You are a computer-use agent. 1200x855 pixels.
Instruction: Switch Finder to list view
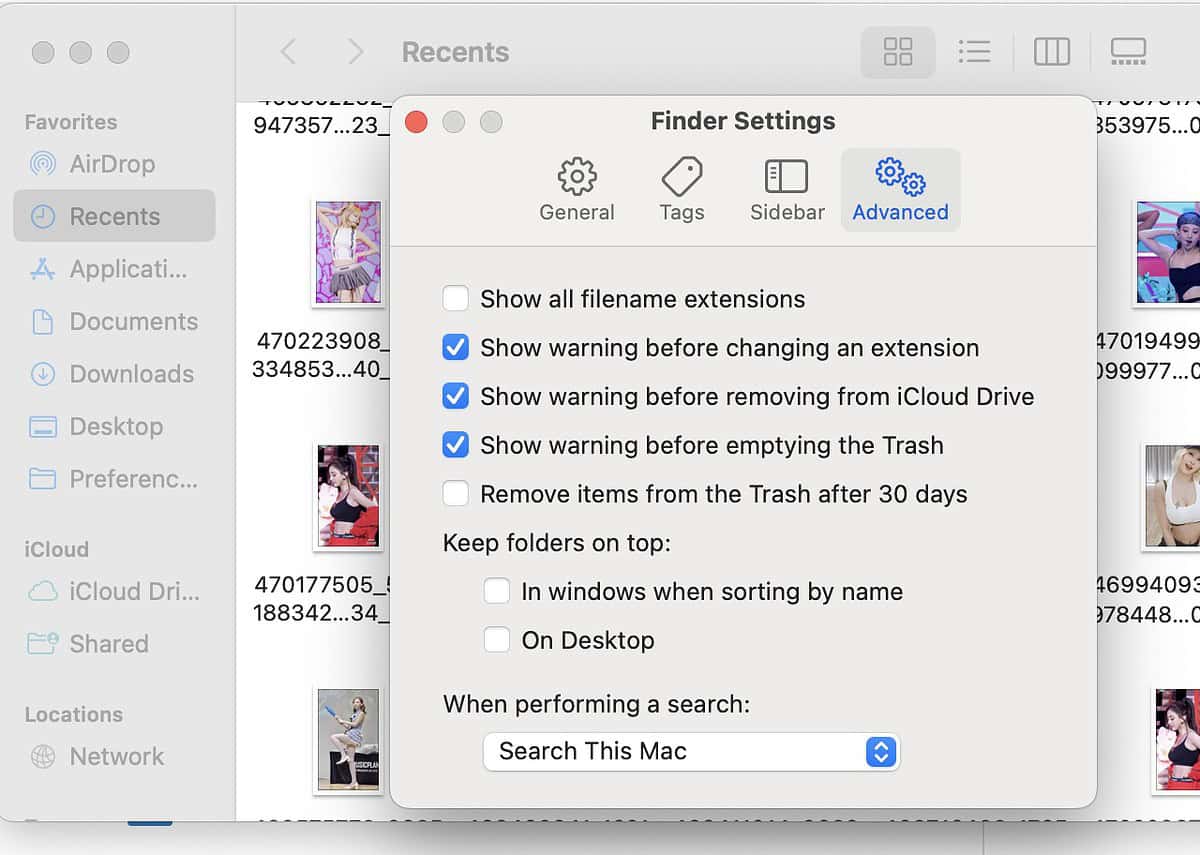pos(974,52)
